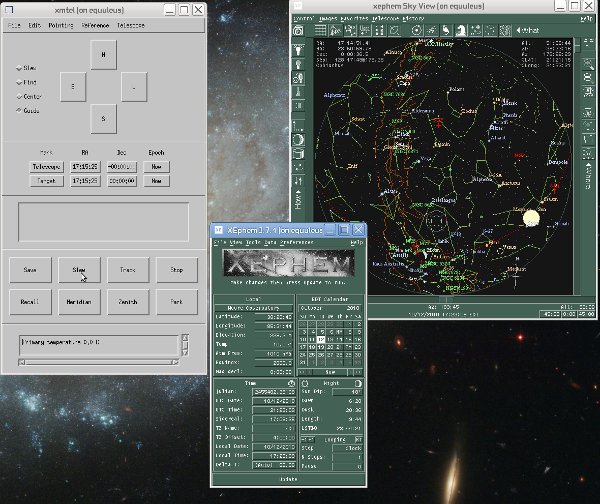600x504 pixels.
Task: Open the Favorites menu in Sky View
Action: point(354,18)
